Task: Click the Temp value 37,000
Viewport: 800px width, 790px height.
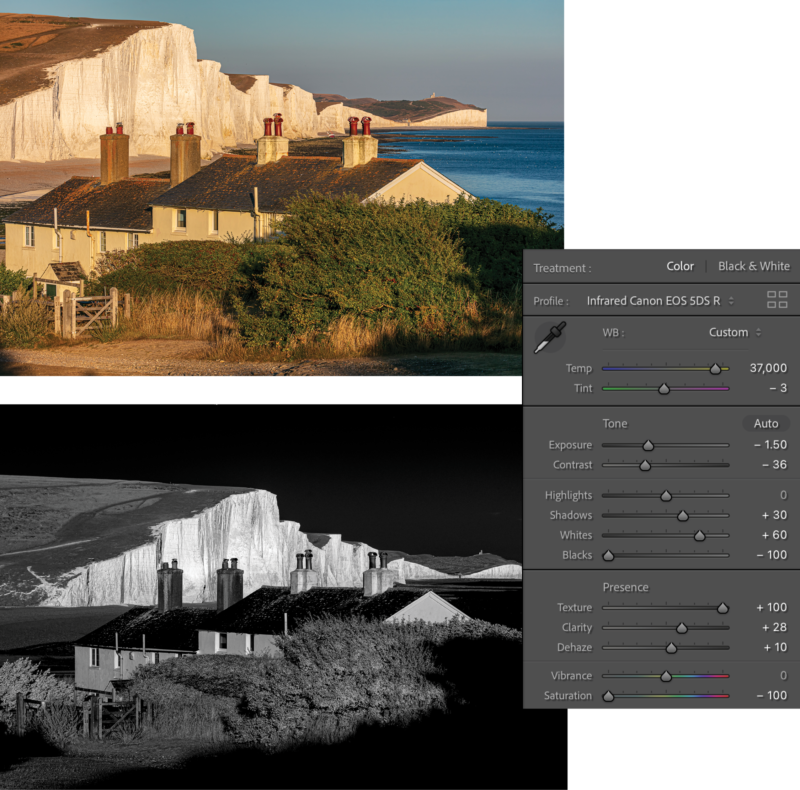Action: (x=768, y=368)
